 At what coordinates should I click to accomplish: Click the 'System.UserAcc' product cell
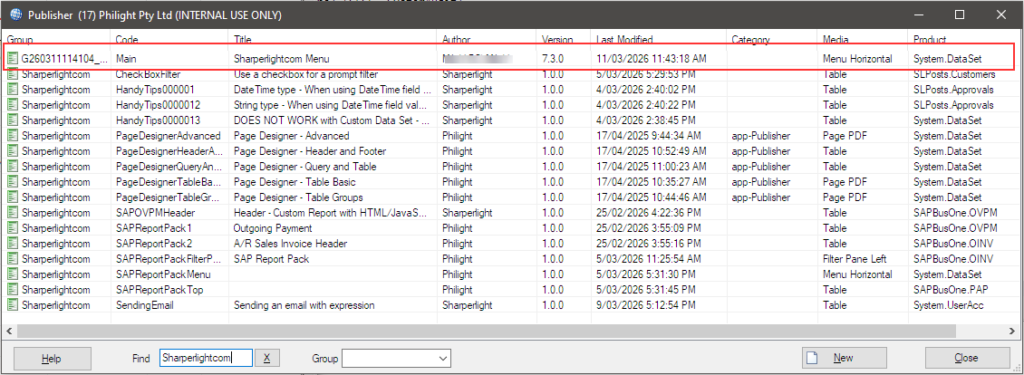click(948, 305)
